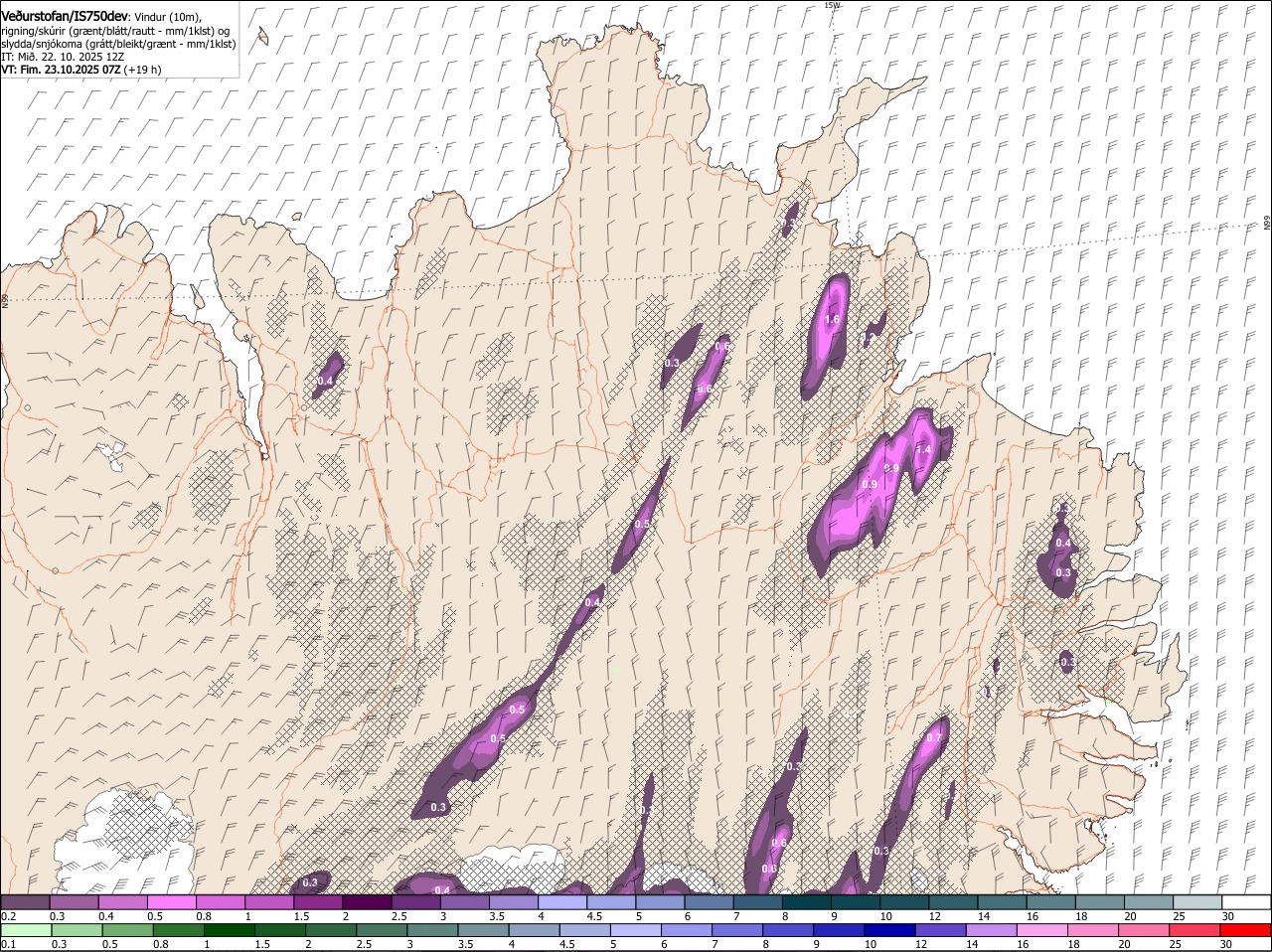Click the 'IT: Mið. 22. 10. 2025 12Z' line
The width and height of the screenshot is (1272, 952).
[63, 57]
